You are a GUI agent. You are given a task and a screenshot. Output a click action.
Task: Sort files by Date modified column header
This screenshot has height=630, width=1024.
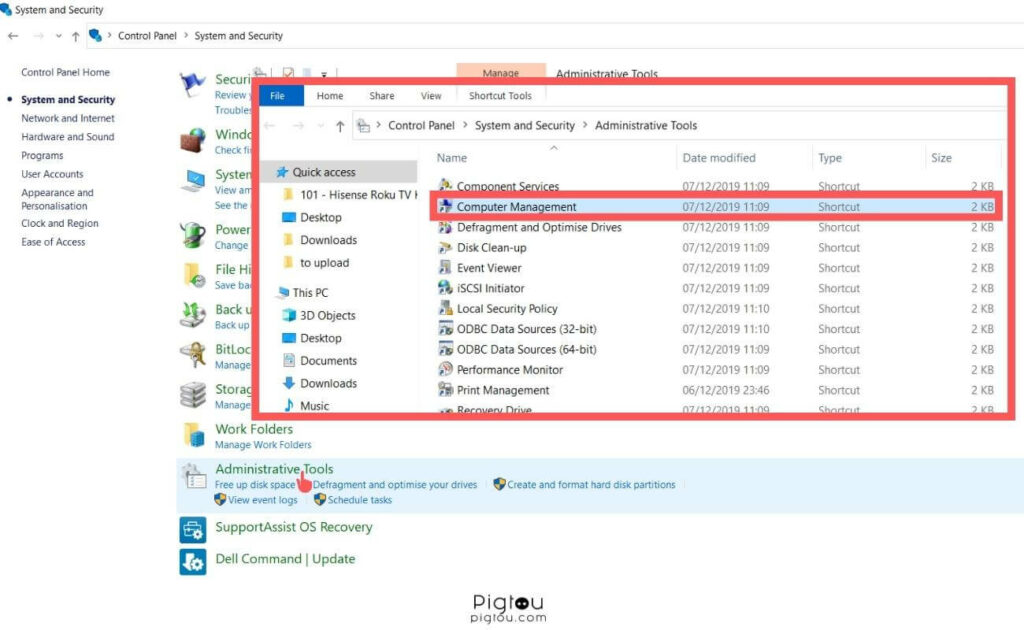718,158
